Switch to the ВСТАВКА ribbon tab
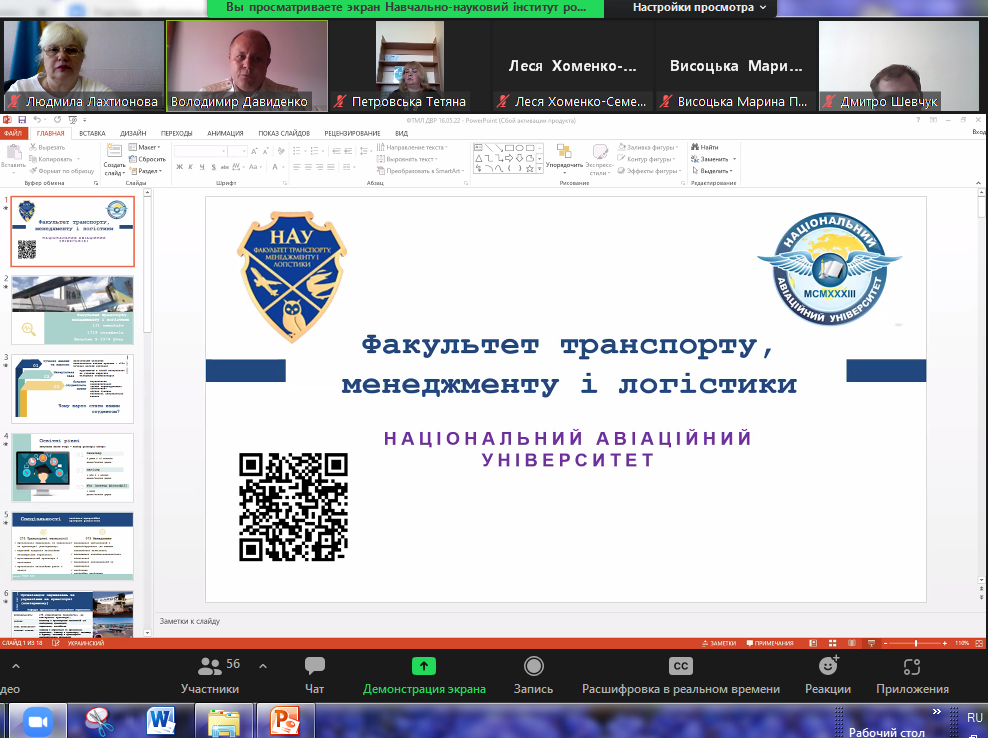The width and height of the screenshot is (988, 738). [92, 132]
